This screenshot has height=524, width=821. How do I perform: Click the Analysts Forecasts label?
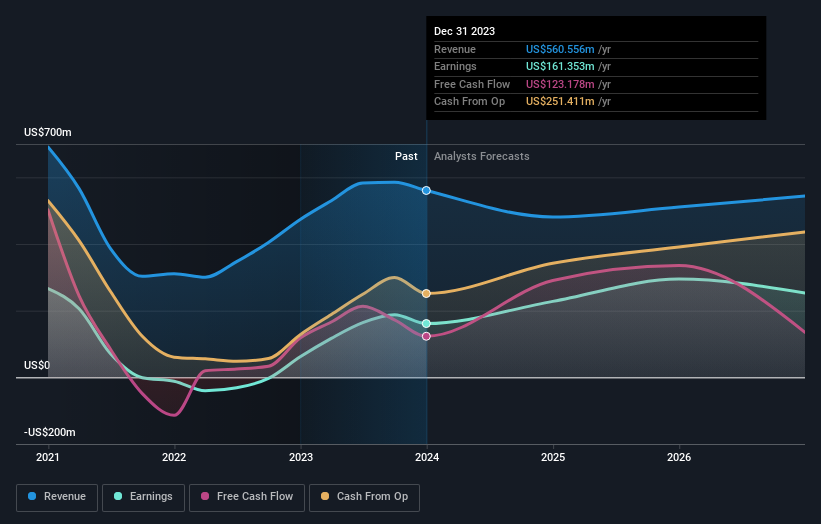[x=482, y=157]
